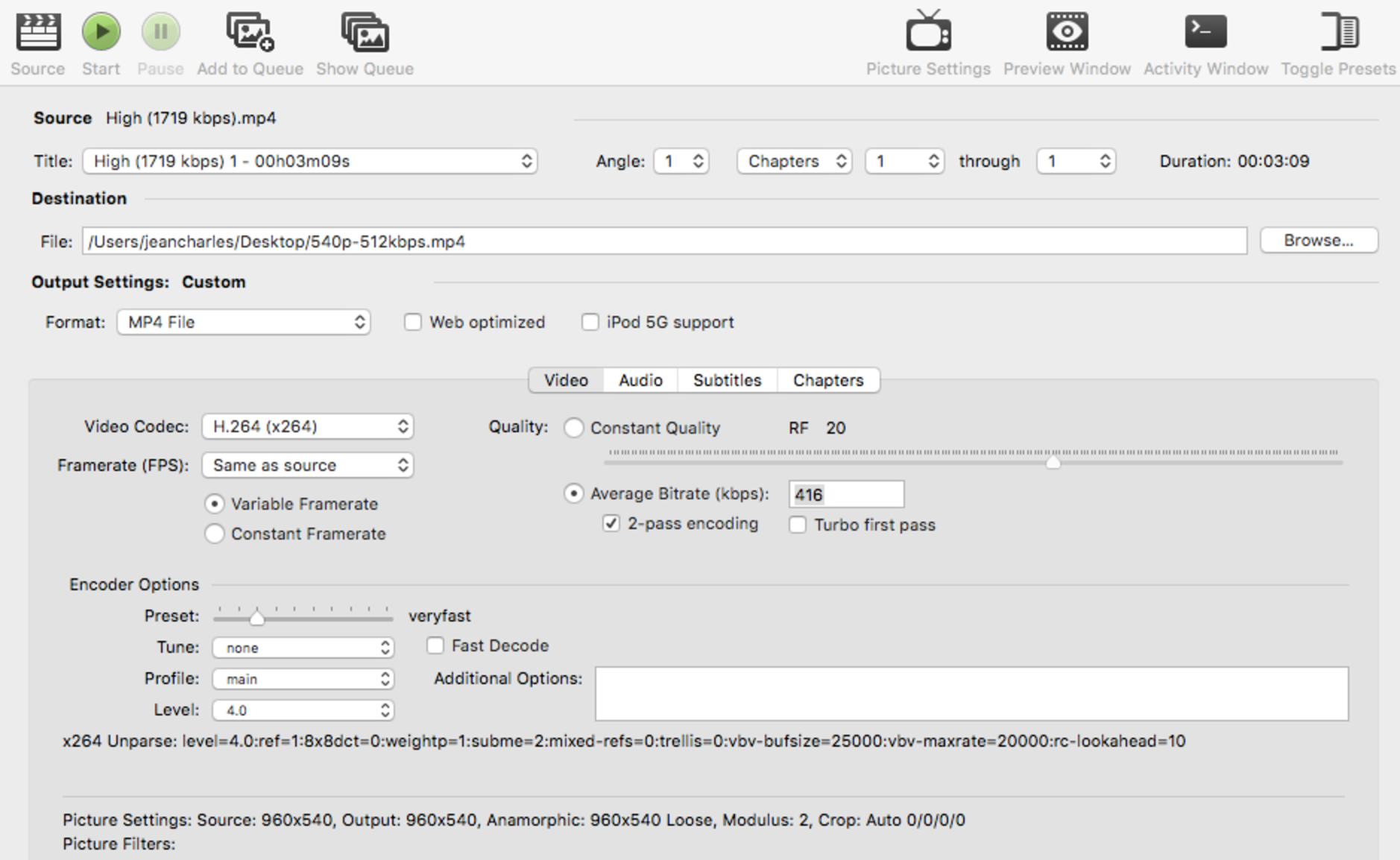This screenshot has width=1400, height=860.
Task: Open the Framerate (FPS) dropdown
Action: pos(307,465)
